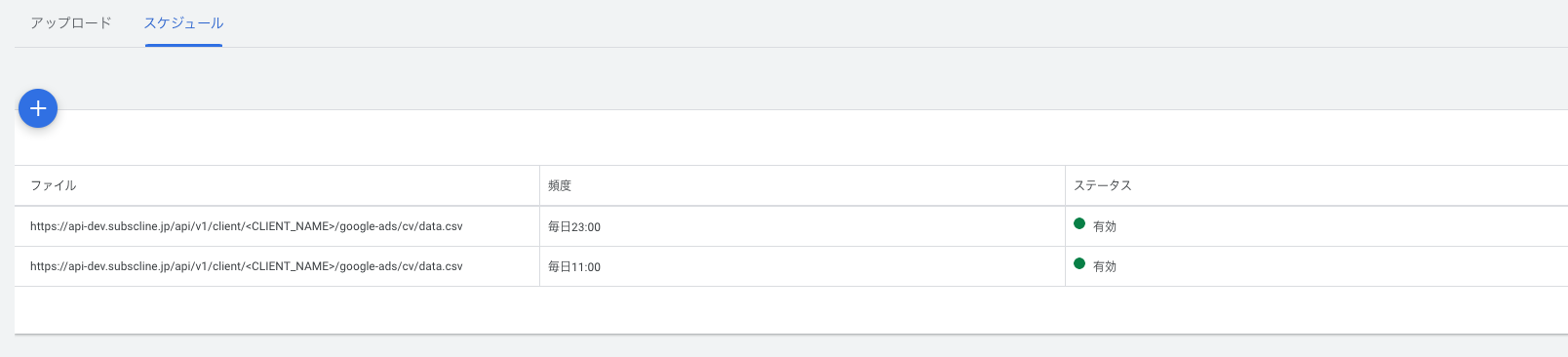This screenshot has width=1568, height=357.
Task: Select the スケジュール tab
Action: coord(183,22)
